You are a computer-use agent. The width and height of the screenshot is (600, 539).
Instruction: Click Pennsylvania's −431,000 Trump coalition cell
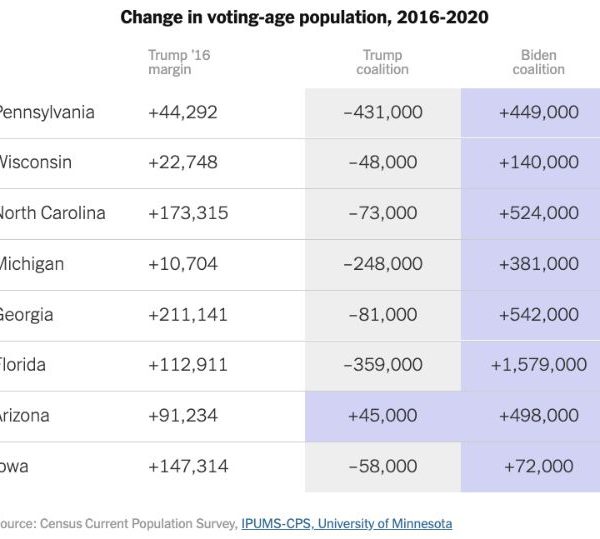click(x=382, y=112)
